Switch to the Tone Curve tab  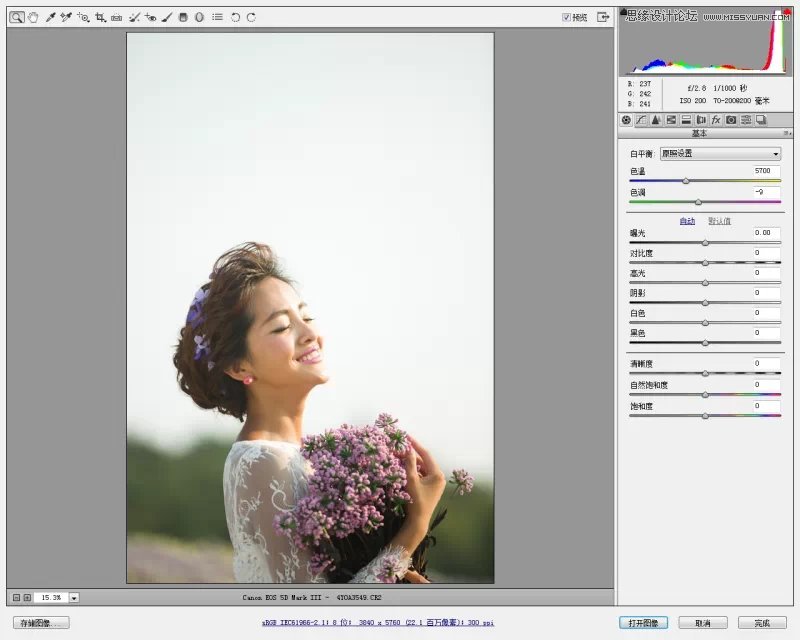point(641,120)
